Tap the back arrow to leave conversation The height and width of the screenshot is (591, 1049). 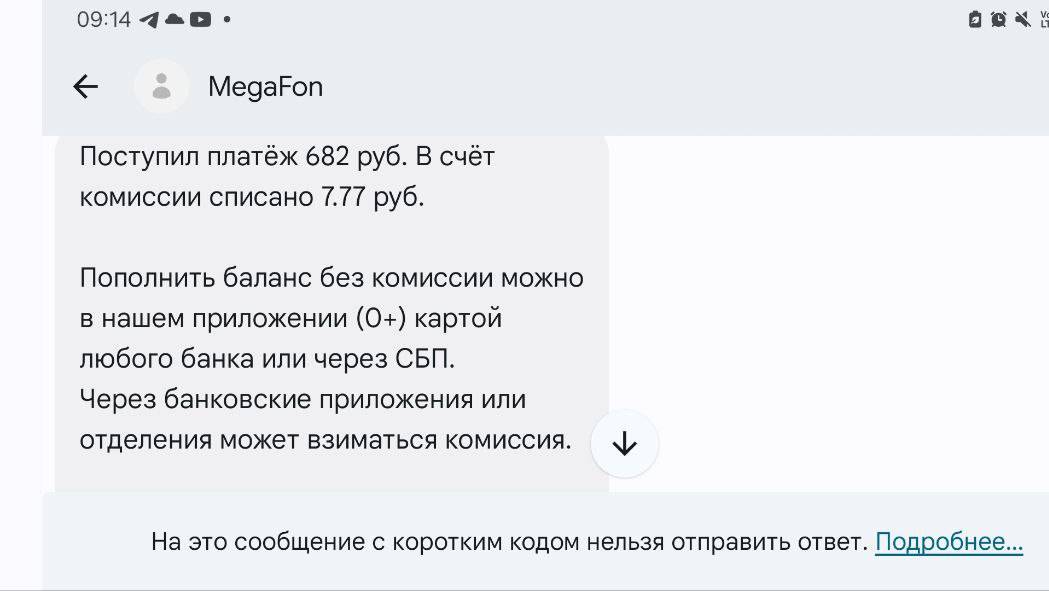[86, 87]
